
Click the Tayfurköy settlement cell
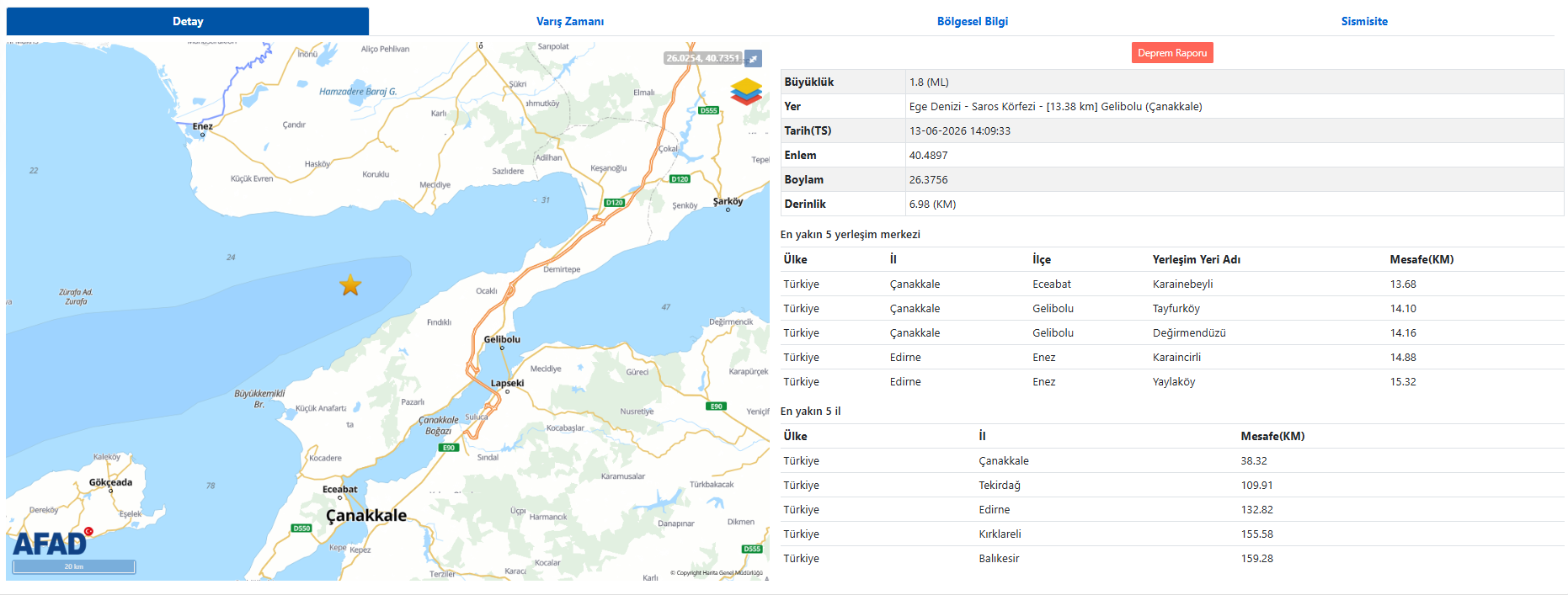point(1176,308)
